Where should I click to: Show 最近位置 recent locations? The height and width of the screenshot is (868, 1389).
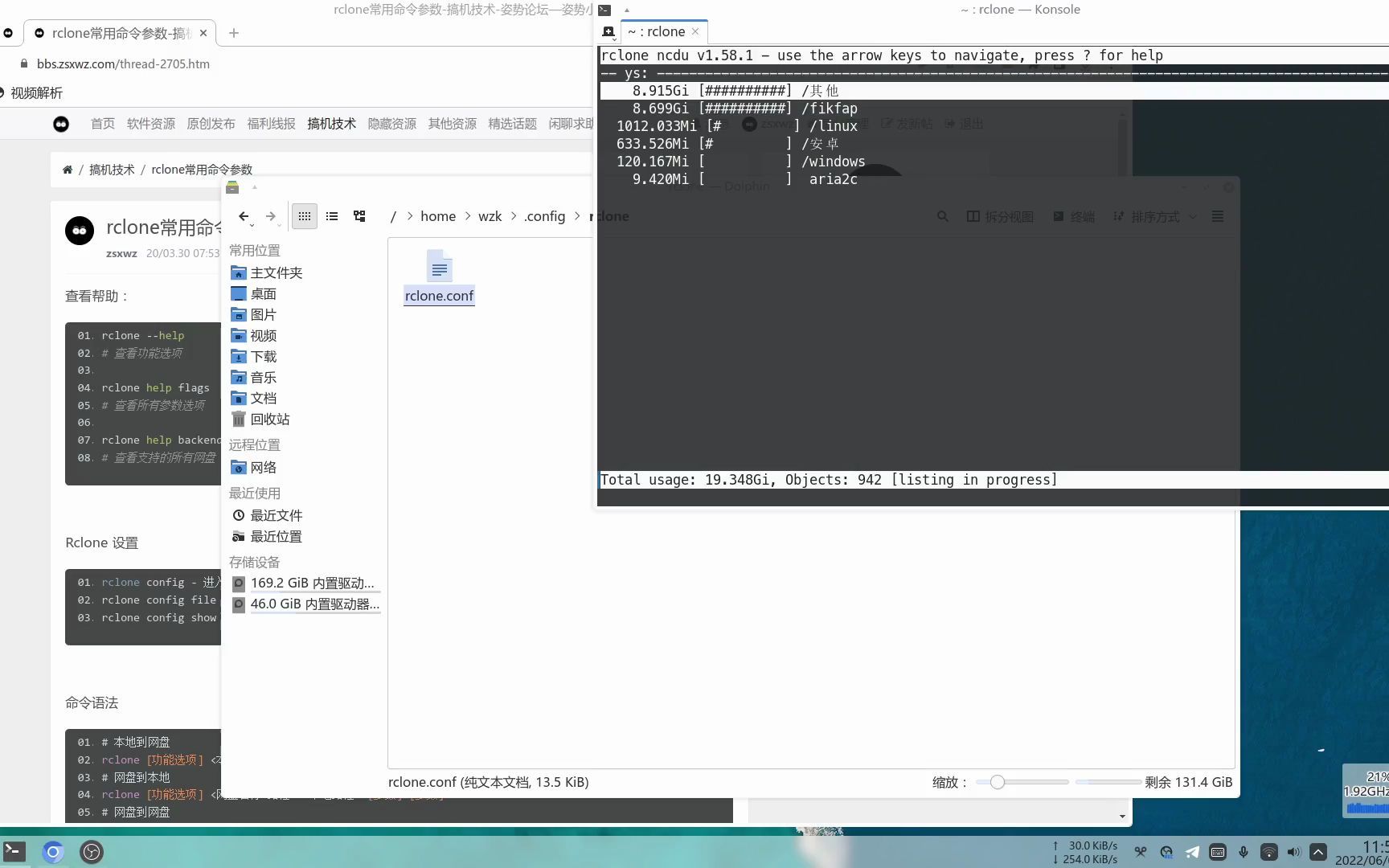click(x=267, y=536)
